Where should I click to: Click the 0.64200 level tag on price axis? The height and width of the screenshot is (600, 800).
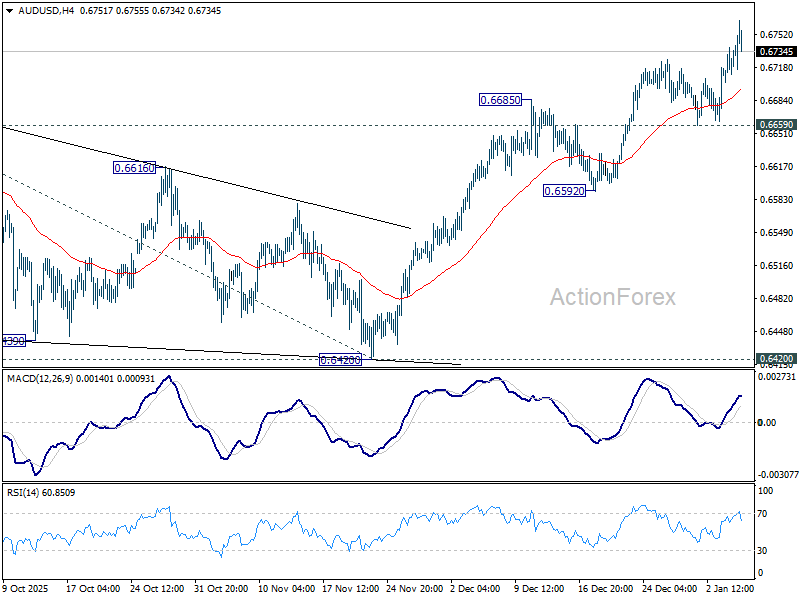coord(776,359)
